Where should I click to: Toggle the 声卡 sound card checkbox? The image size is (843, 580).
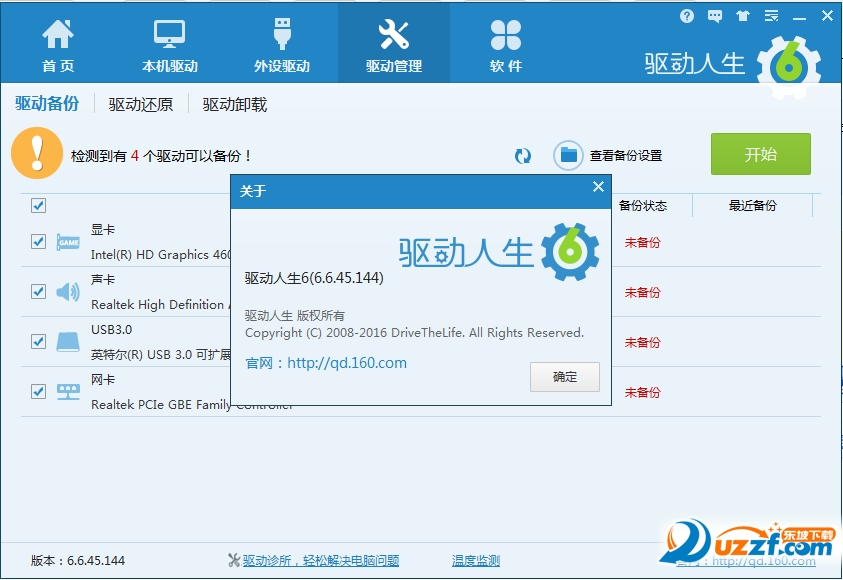point(38,292)
